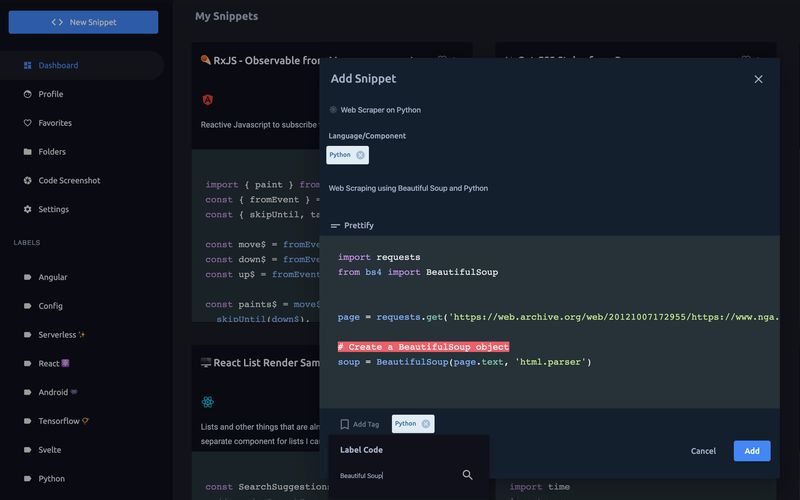Click the React atom icon on snippet card
The width and height of the screenshot is (800, 500).
[x=207, y=402]
